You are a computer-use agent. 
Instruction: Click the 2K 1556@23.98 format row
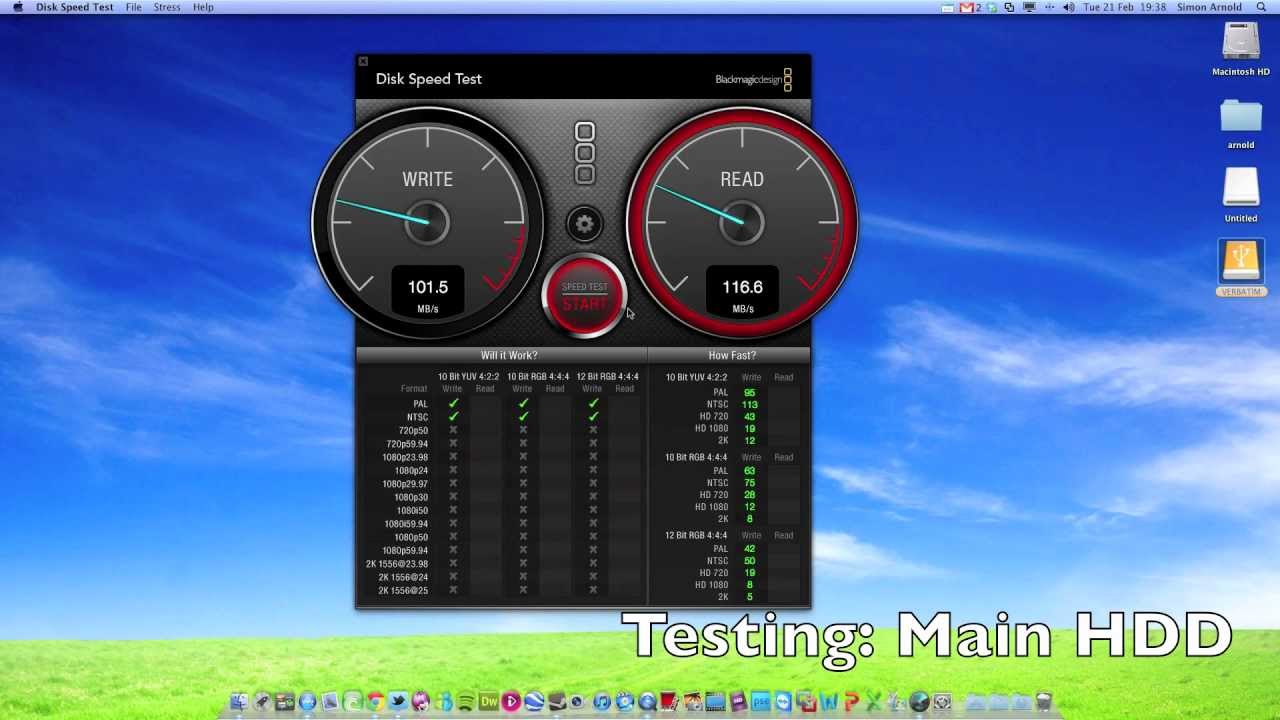[x=500, y=564]
